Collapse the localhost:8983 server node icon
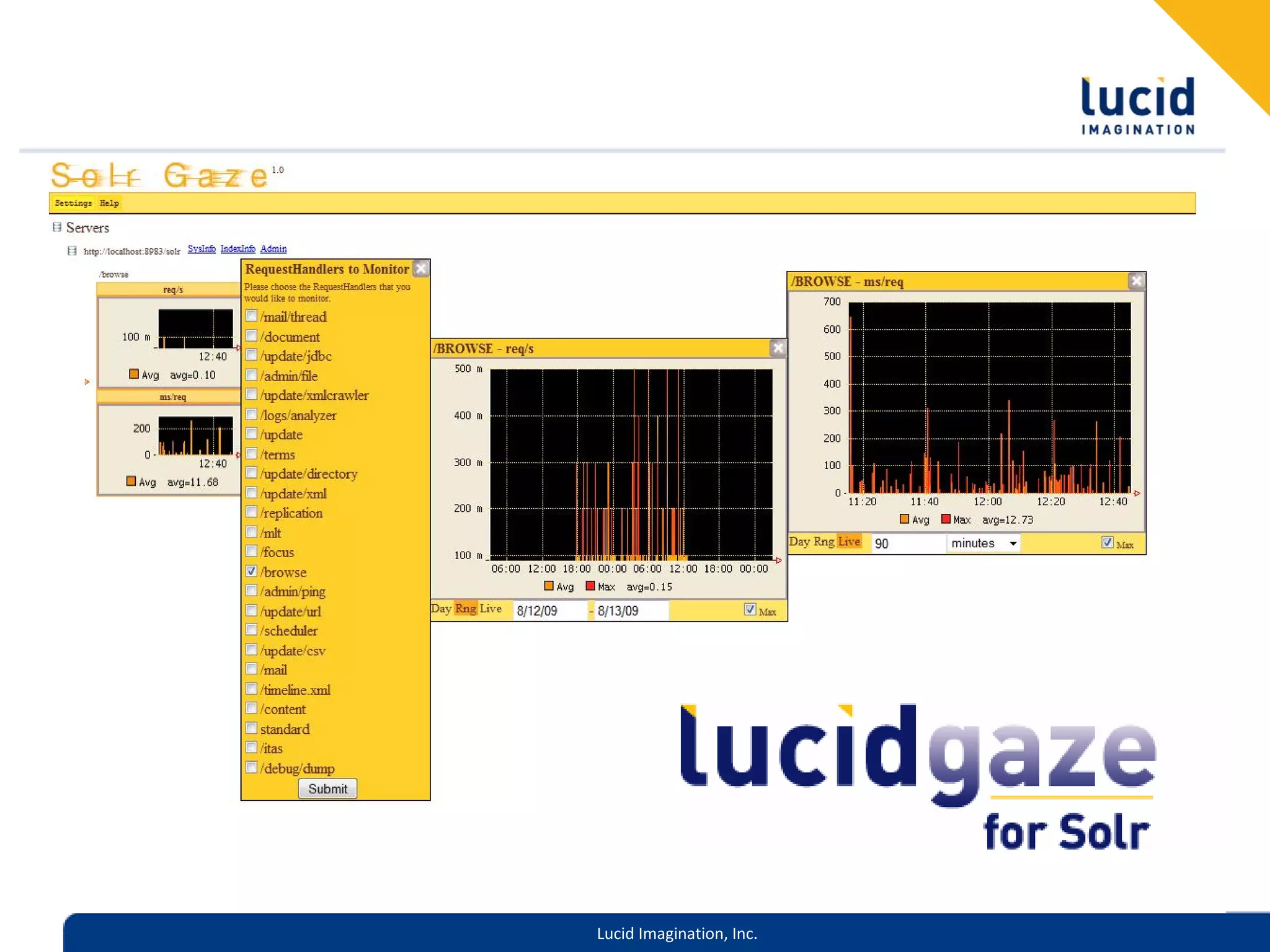Screen dimensions: 1270x952 click(72, 251)
